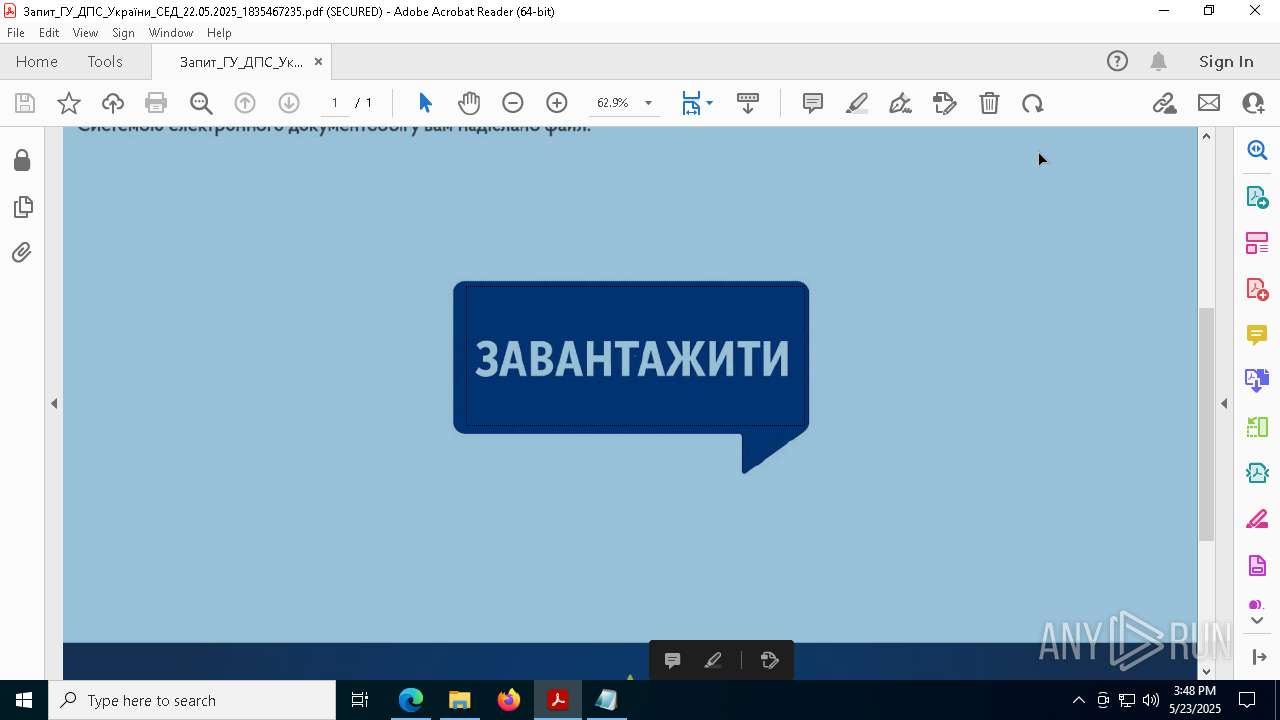Image resolution: width=1280 pixels, height=720 pixels.
Task: Click the page number input field
Action: click(x=335, y=103)
